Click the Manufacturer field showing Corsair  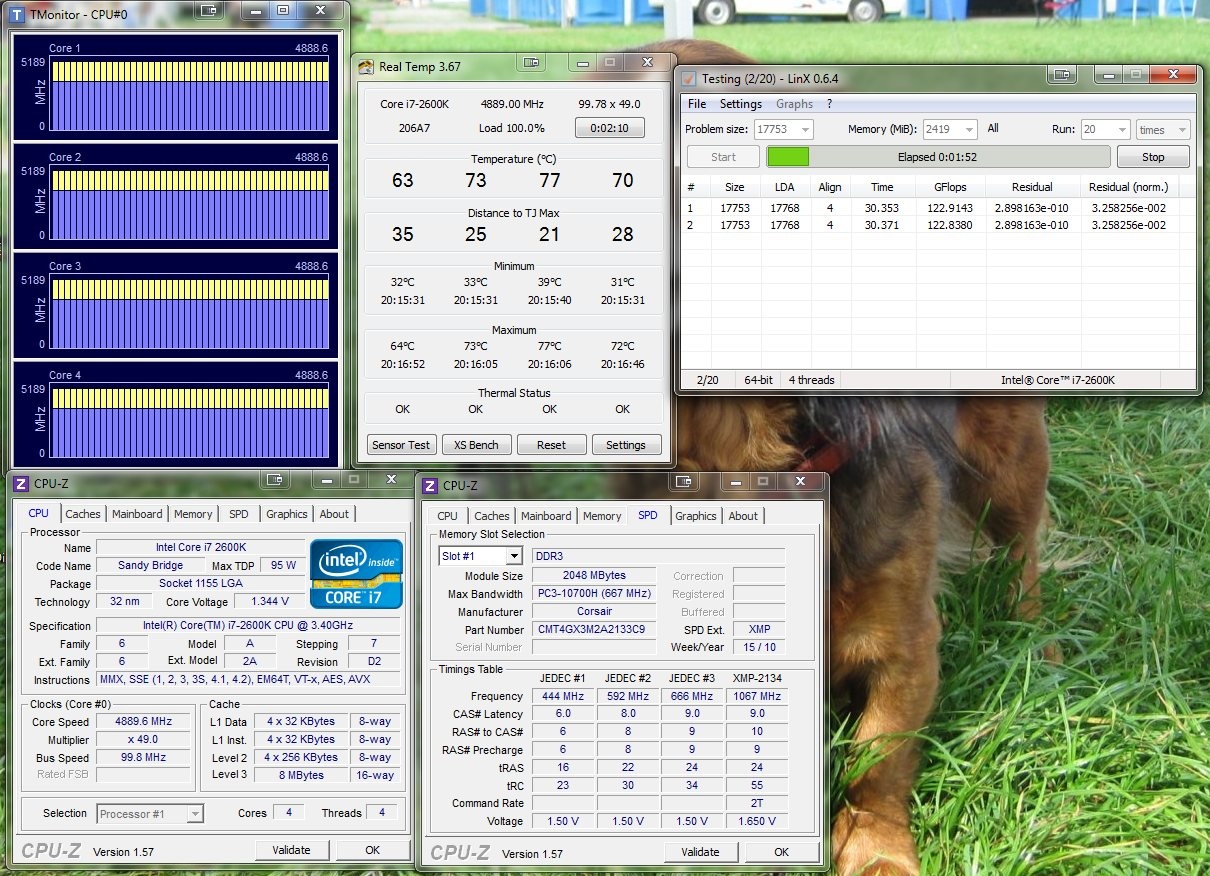coord(594,612)
